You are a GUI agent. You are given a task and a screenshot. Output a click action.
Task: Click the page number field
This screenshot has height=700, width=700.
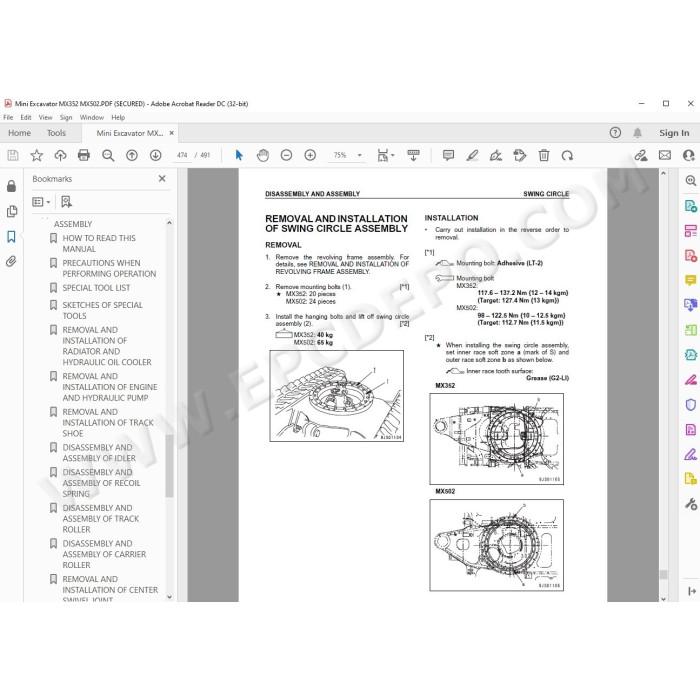coord(182,155)
